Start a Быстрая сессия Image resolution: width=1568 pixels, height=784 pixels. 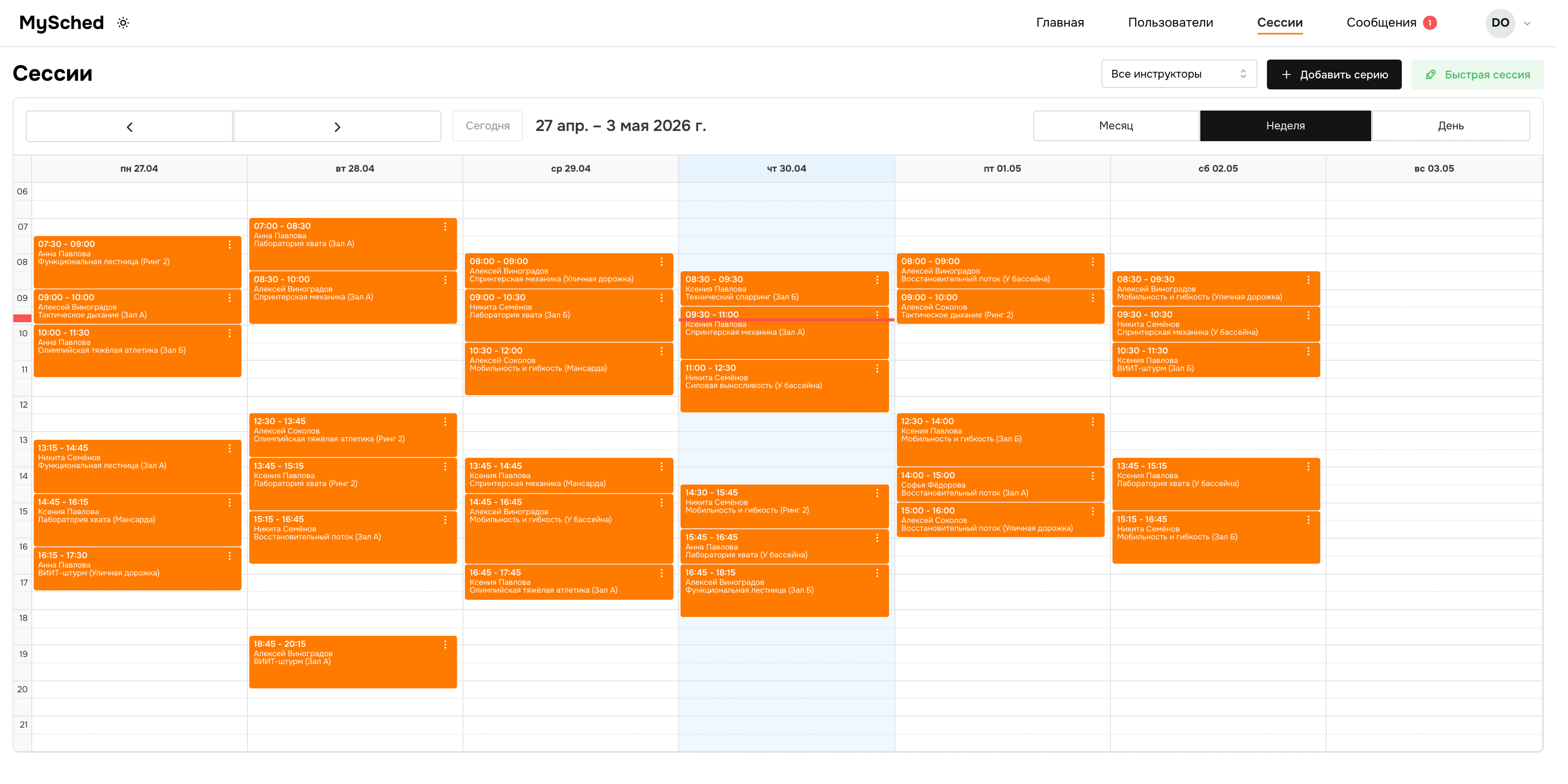click(1477, 74)
